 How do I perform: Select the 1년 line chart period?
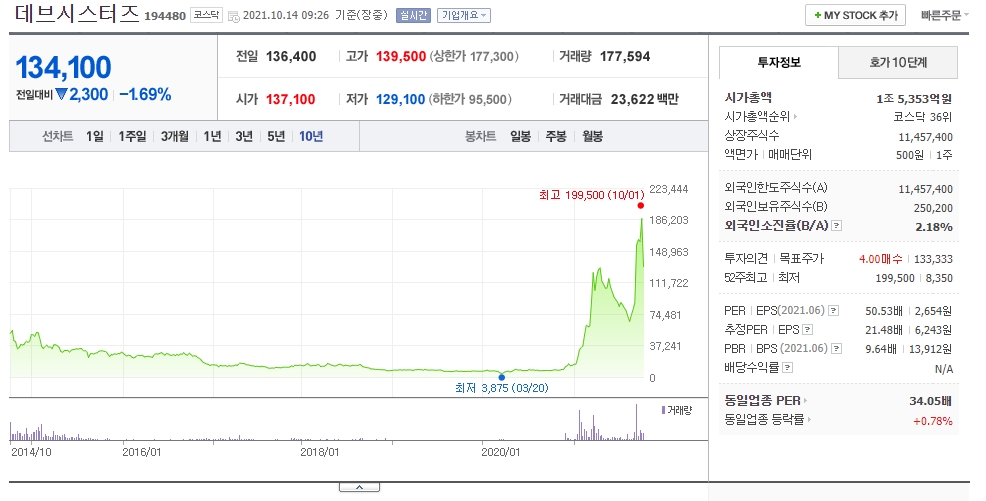[213, 136]
